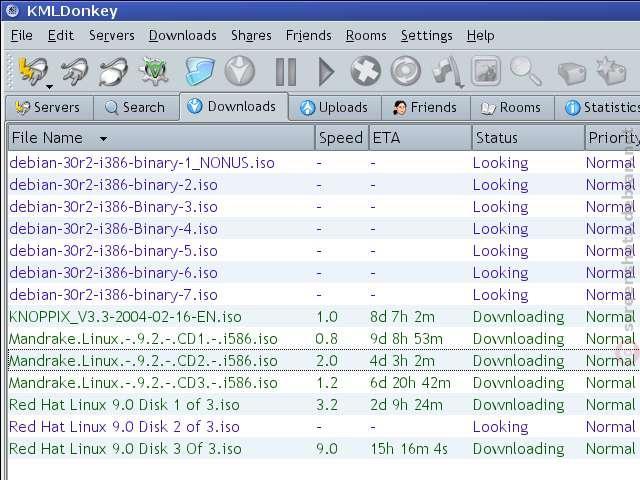Click the green gear toolbar icon
The height and width of the screenshot is (480, 640).
(x=154, y=71)
